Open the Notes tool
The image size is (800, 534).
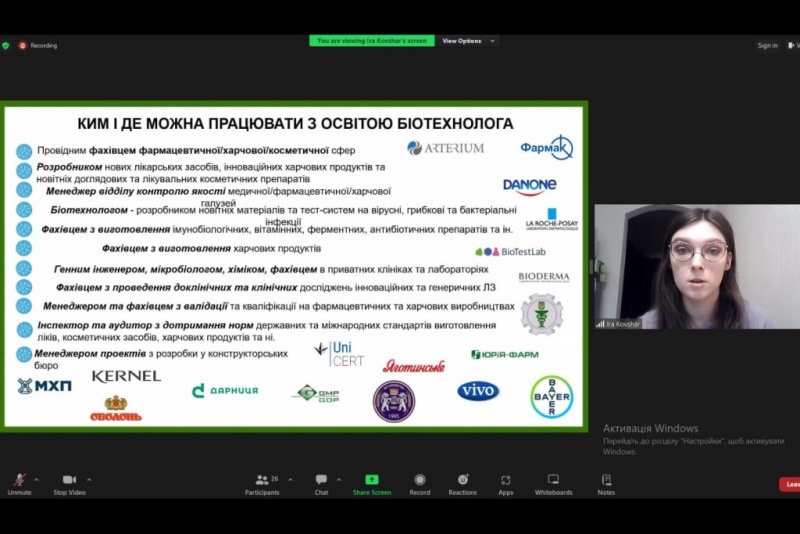pos(606,484)
